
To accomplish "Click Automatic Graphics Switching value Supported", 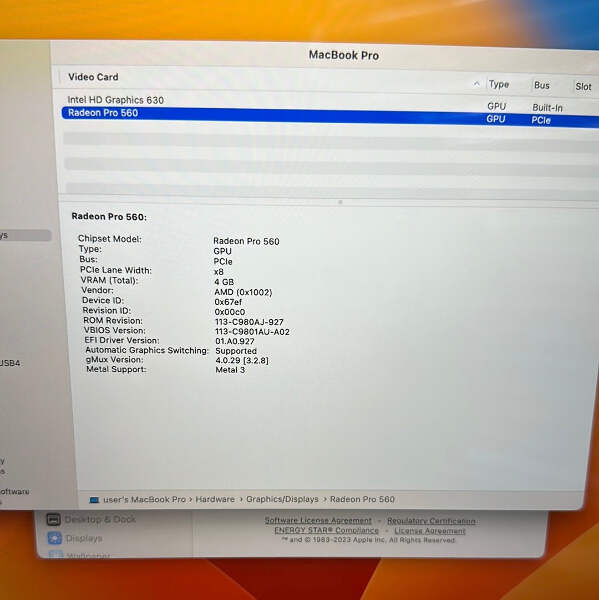I will coord(236,351).
